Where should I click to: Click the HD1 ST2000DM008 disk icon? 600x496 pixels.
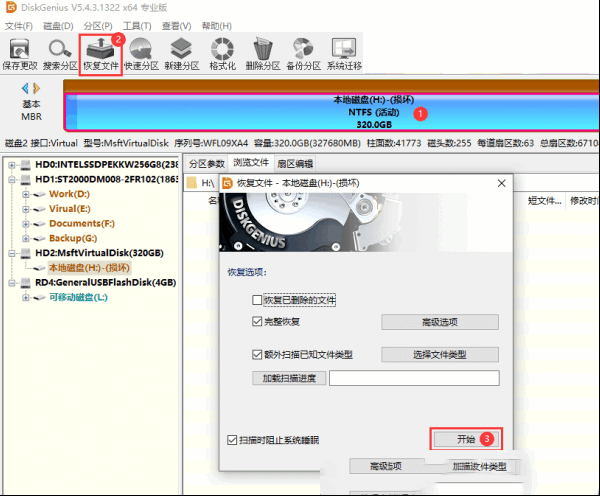pos(26,179)
